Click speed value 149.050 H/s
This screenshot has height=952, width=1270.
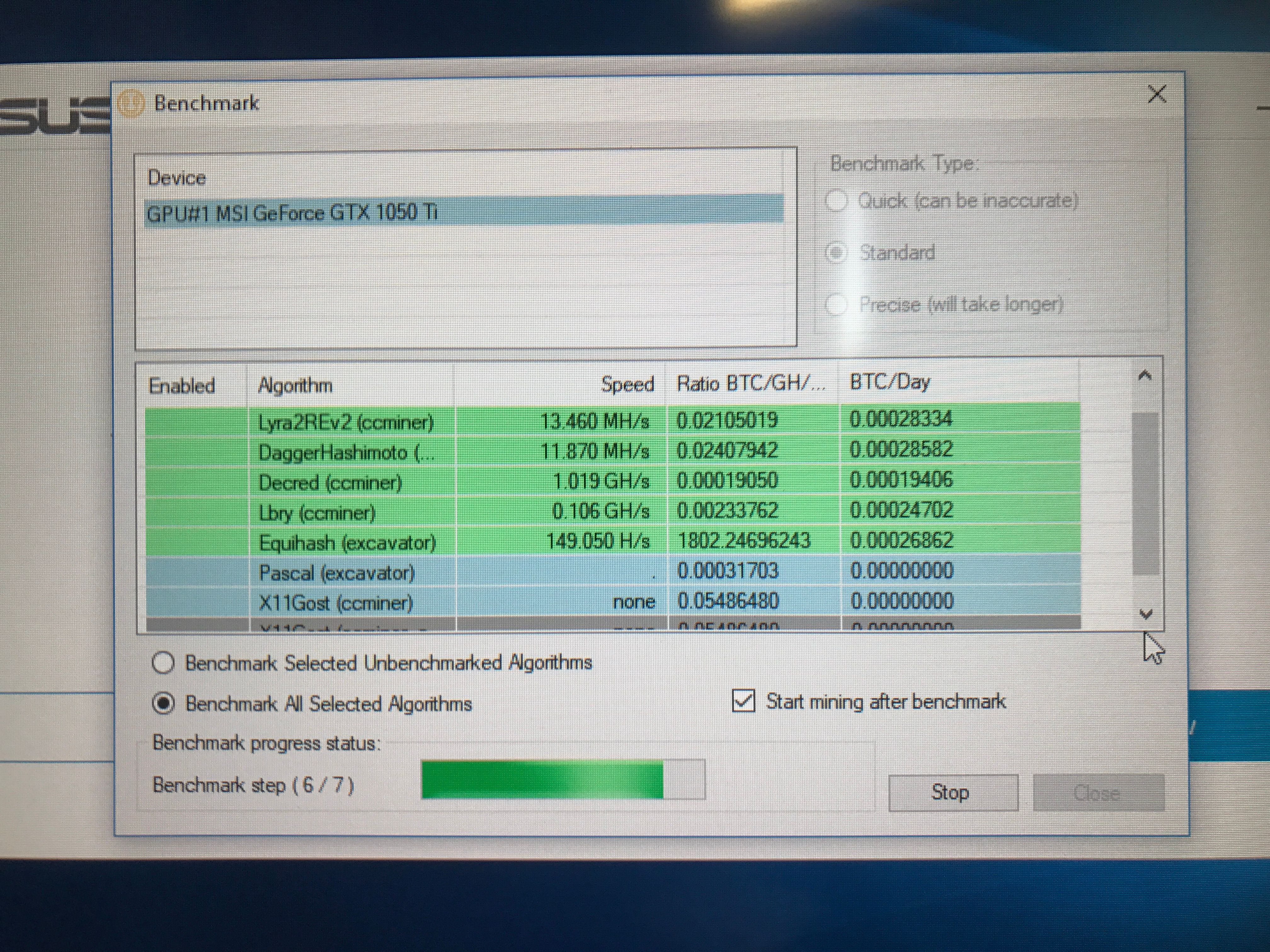pos(598,541)
